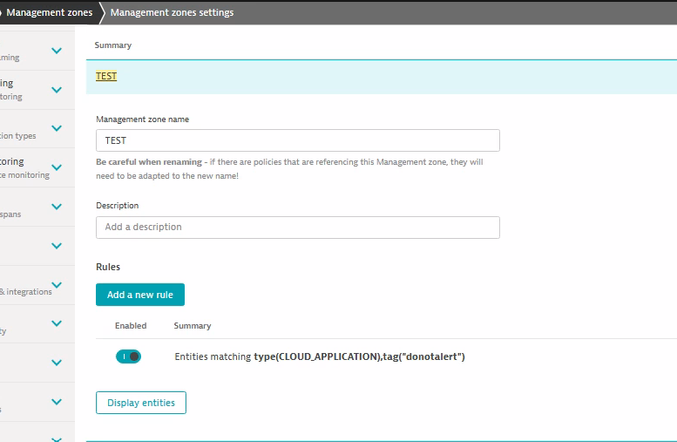Click the Description input box
Image resolution: width=677 pixels, height=442 pixels.
(x=297, y=227)
